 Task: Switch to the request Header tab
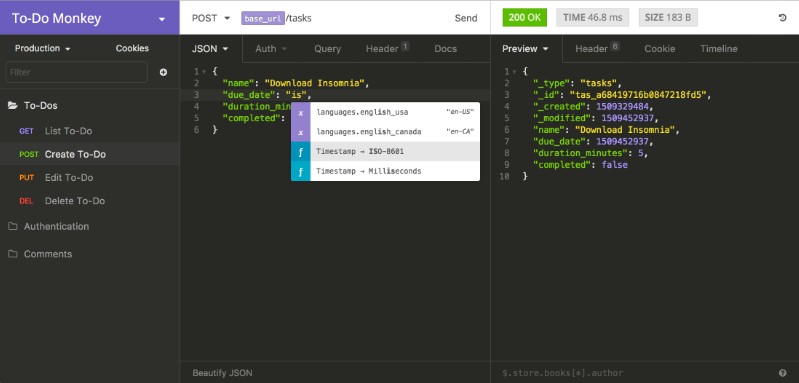coord(387,49)
